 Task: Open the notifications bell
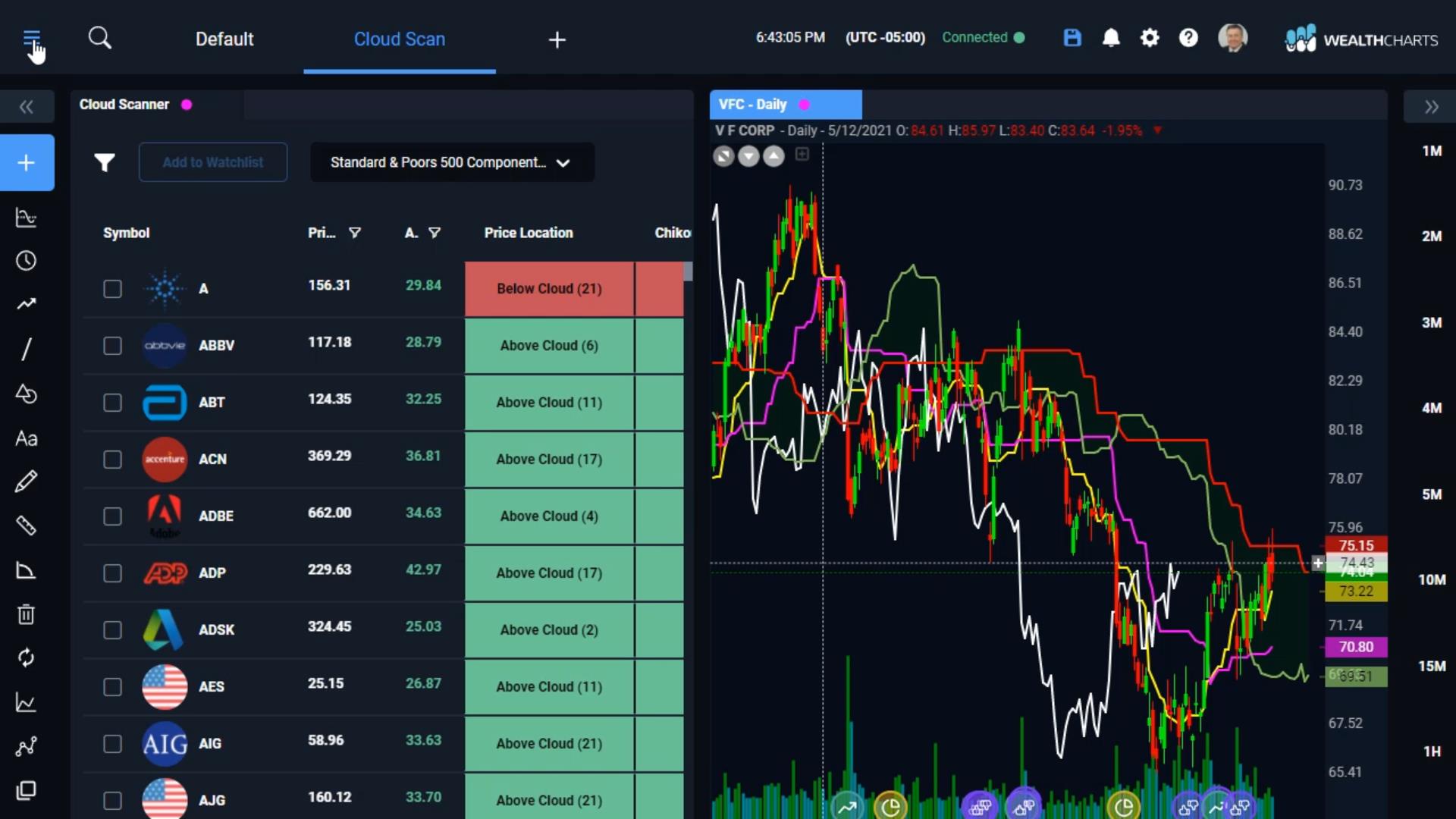(1110, 38)
